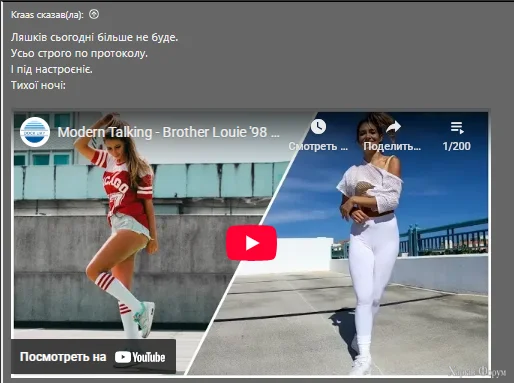Image resolution: width=514 pixels, height=383 pixels.
Task: Open the YouTube channel avatar icon
Action: (x=35, y=132)
